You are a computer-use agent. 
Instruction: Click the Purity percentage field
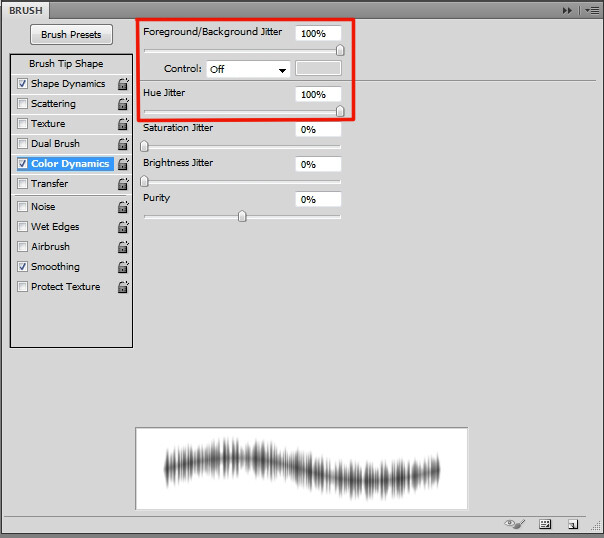[x=318, y=199]
